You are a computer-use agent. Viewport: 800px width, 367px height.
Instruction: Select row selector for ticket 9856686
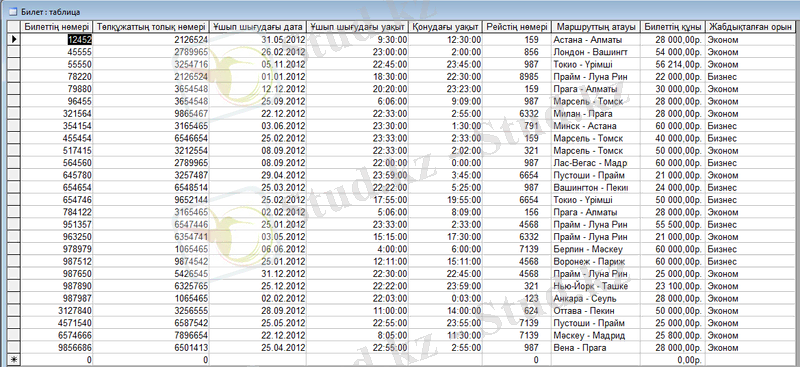[14, 348]
